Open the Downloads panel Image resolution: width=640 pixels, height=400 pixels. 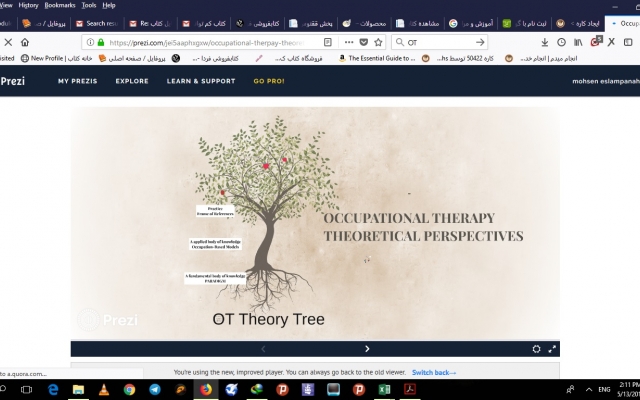pyautogui.click(x=544, y=42)
